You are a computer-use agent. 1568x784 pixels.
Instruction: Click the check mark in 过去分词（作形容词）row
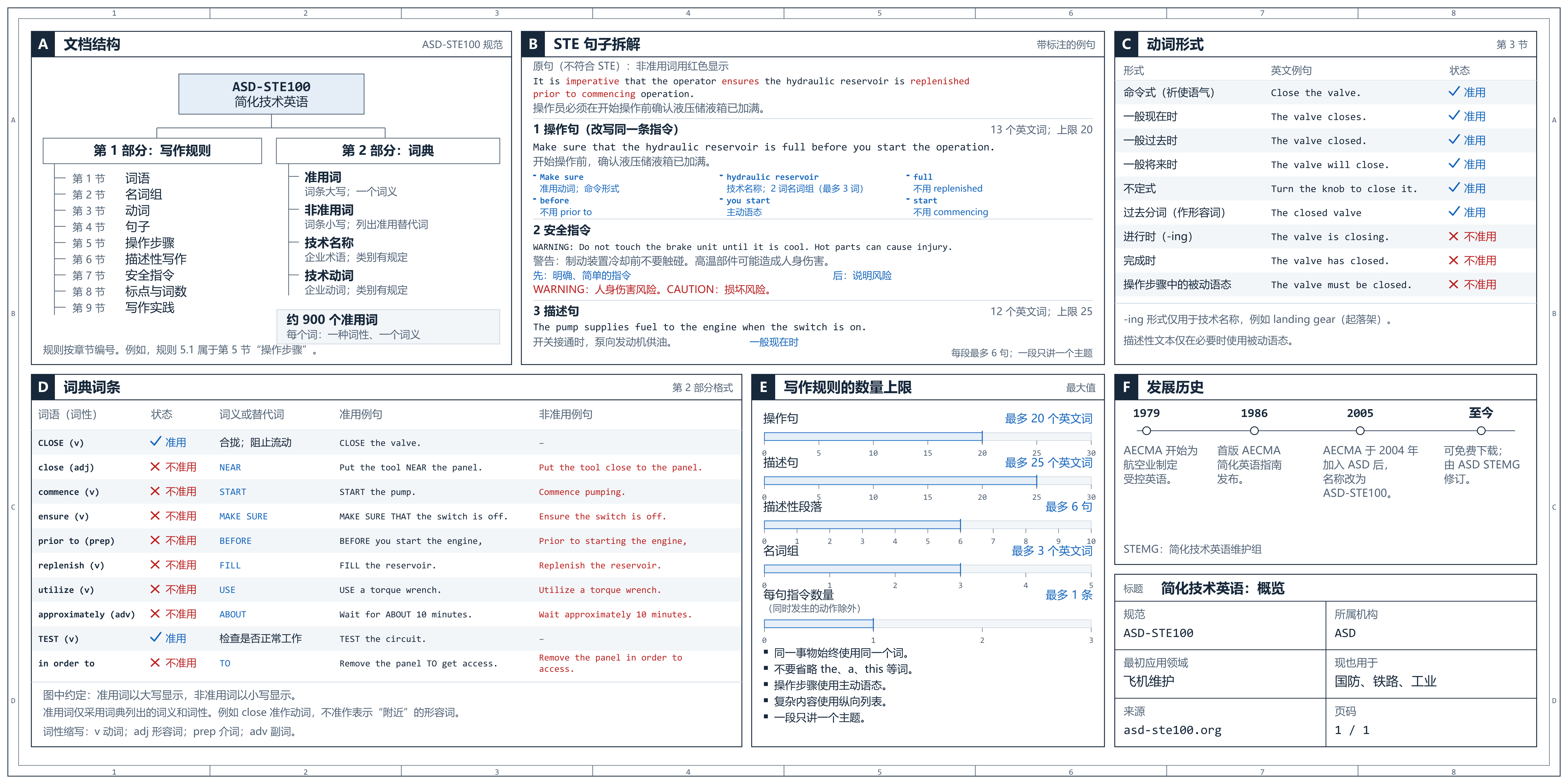(1454, 212)
